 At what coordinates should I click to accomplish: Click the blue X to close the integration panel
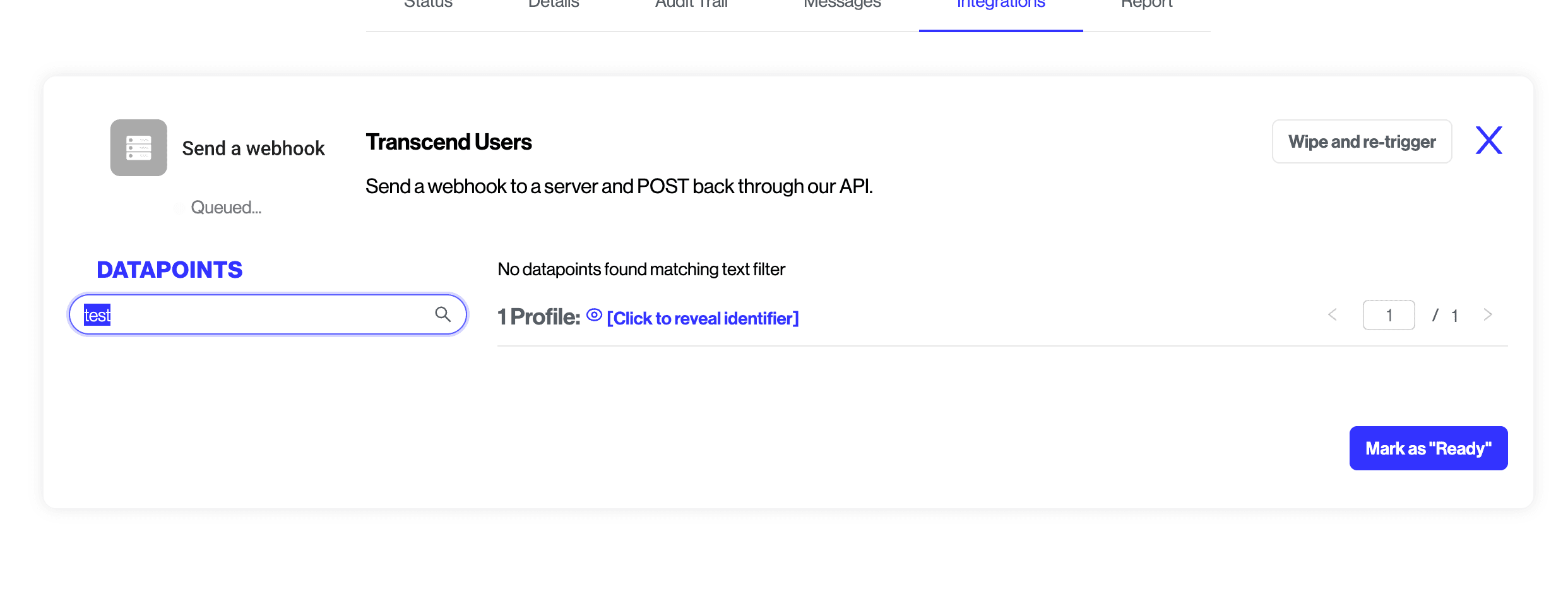pos(1488,140)
